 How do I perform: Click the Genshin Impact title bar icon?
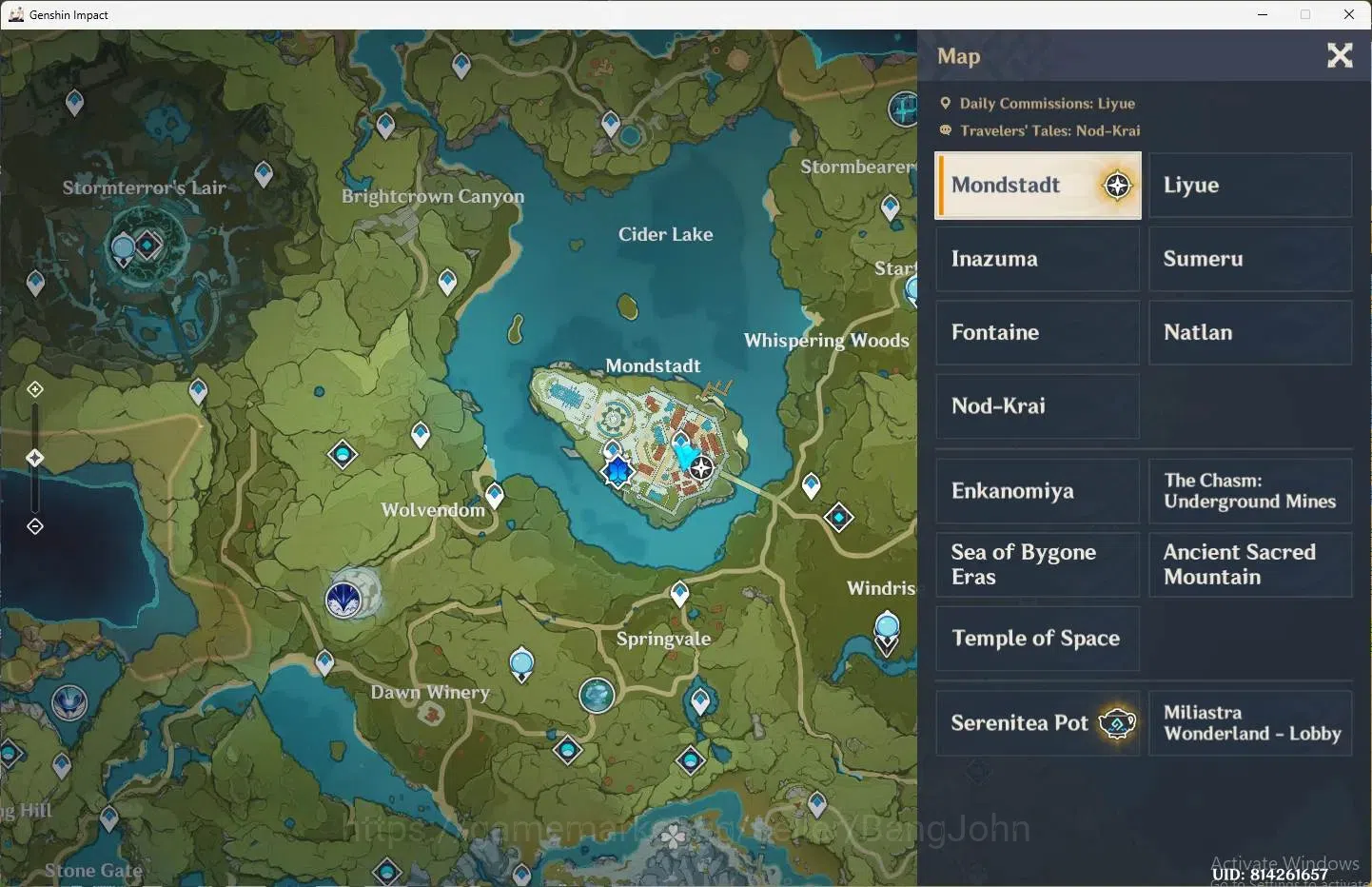(x=16, y=14)
